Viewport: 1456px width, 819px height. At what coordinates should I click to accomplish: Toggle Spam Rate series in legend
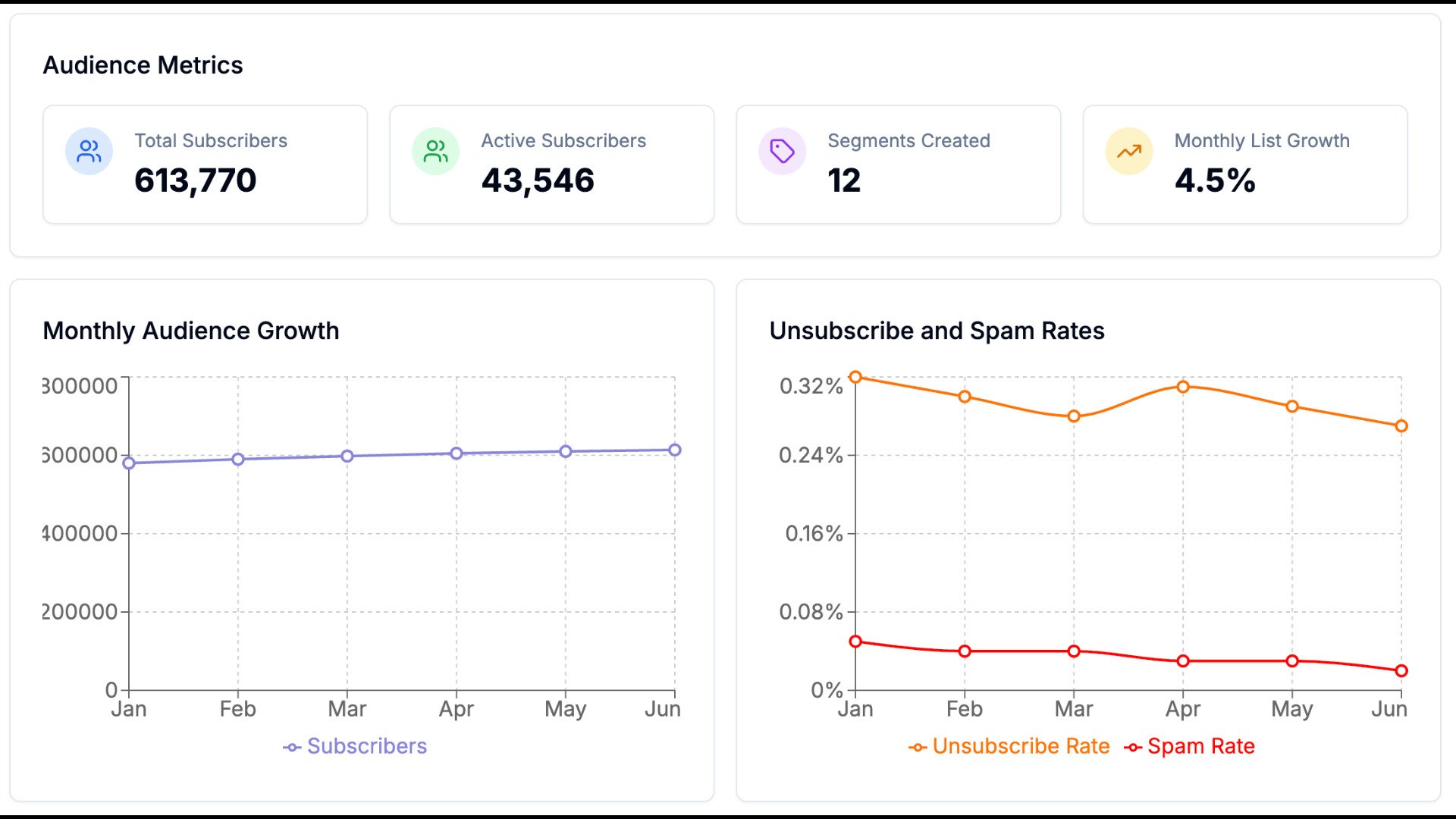tap(1200, 746)
